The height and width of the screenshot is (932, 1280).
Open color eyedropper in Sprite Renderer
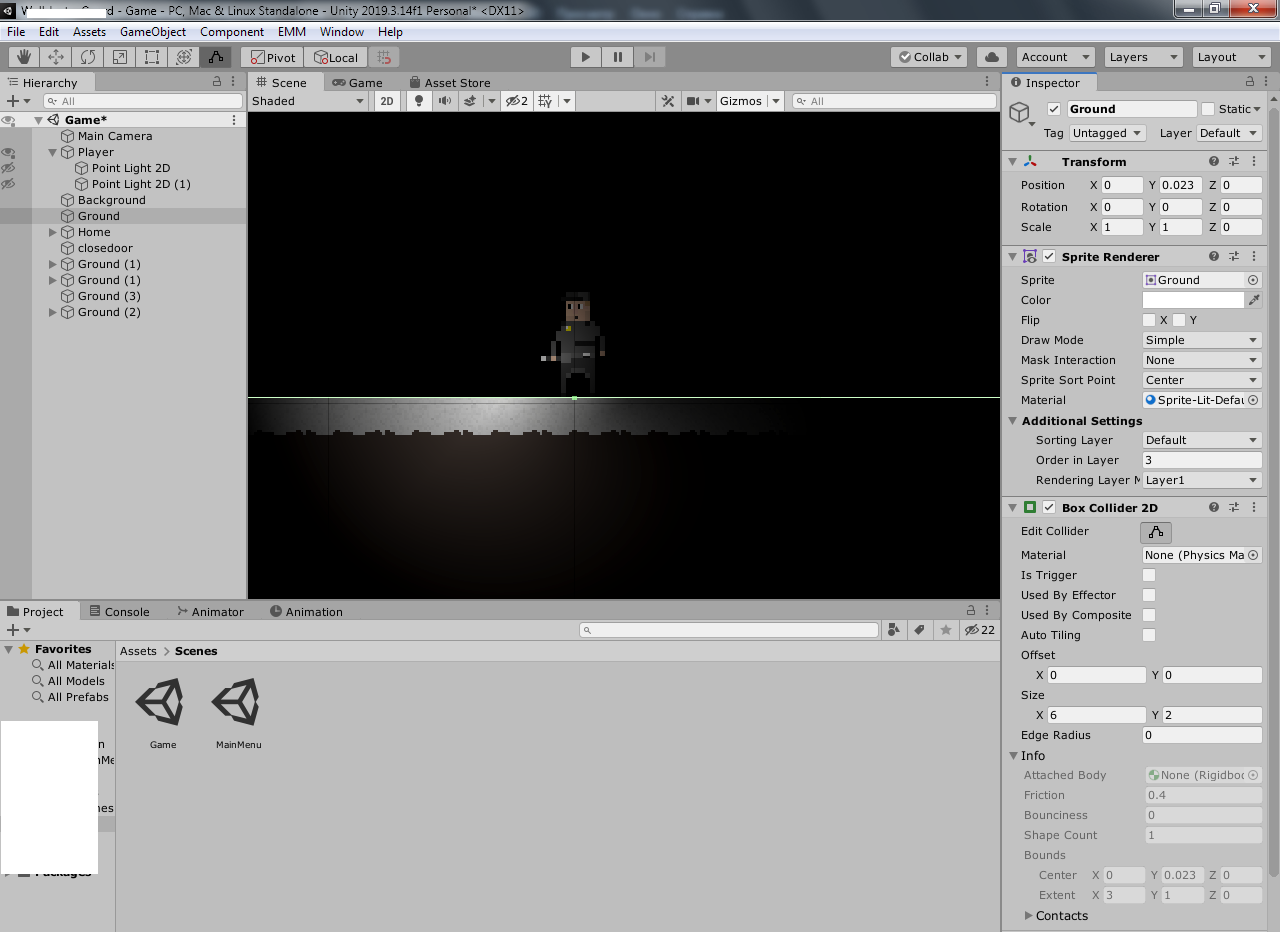point(1254,300)
